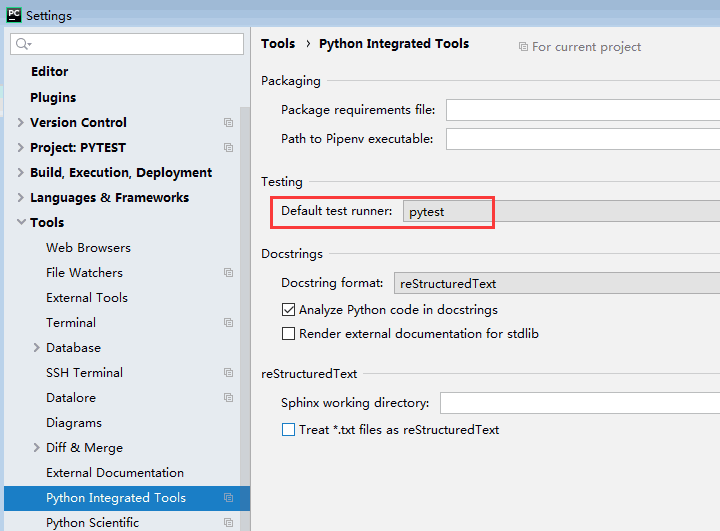Click project-level icon next to Python Integrated Tools
Image resolution: width=720 pixels, height=531 pixels.
click(x=228, y=497)
